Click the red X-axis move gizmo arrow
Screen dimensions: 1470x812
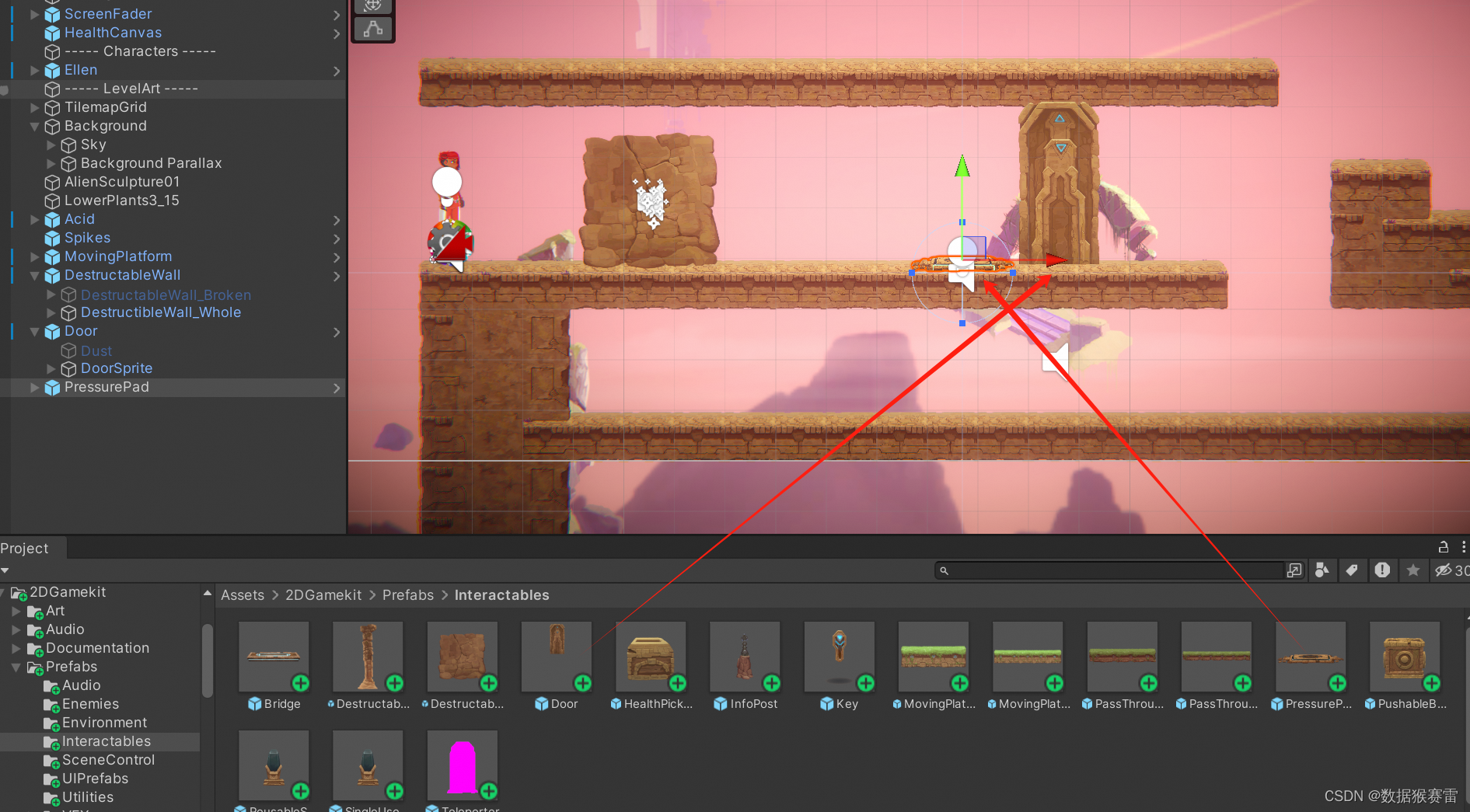(1056, 260)
